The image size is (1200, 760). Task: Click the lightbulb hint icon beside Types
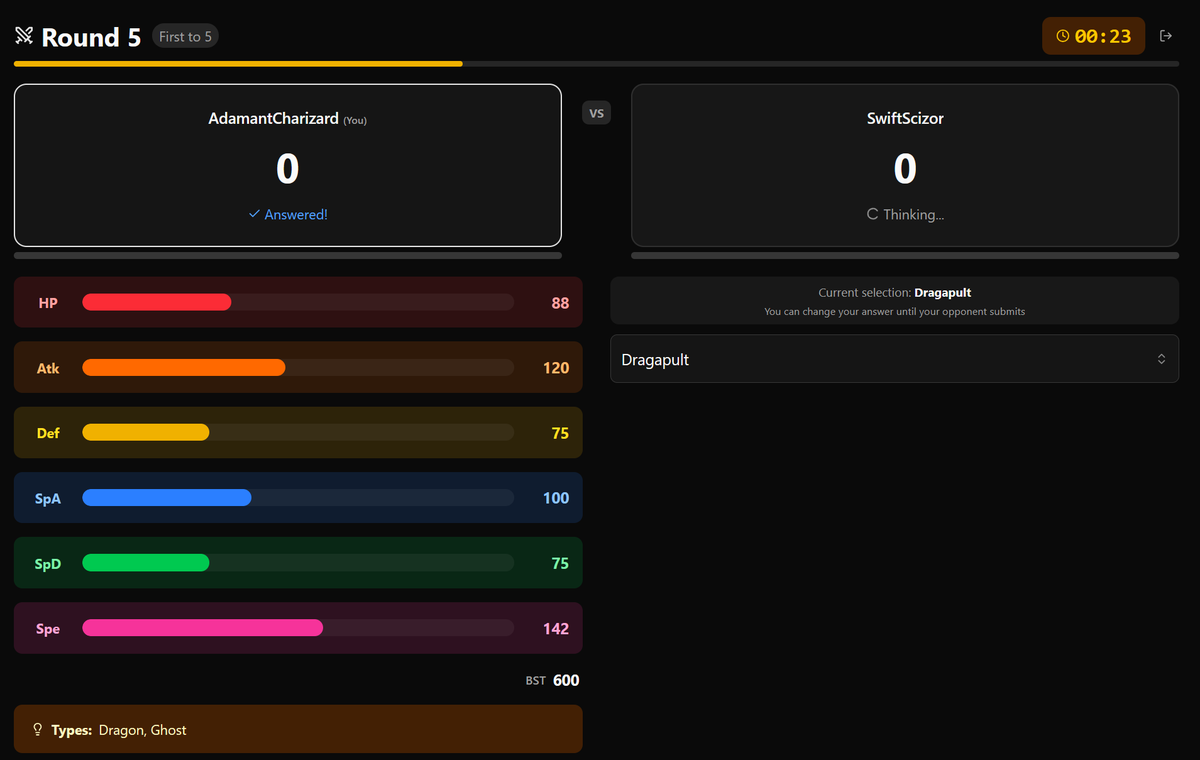(x=38, y=730)
